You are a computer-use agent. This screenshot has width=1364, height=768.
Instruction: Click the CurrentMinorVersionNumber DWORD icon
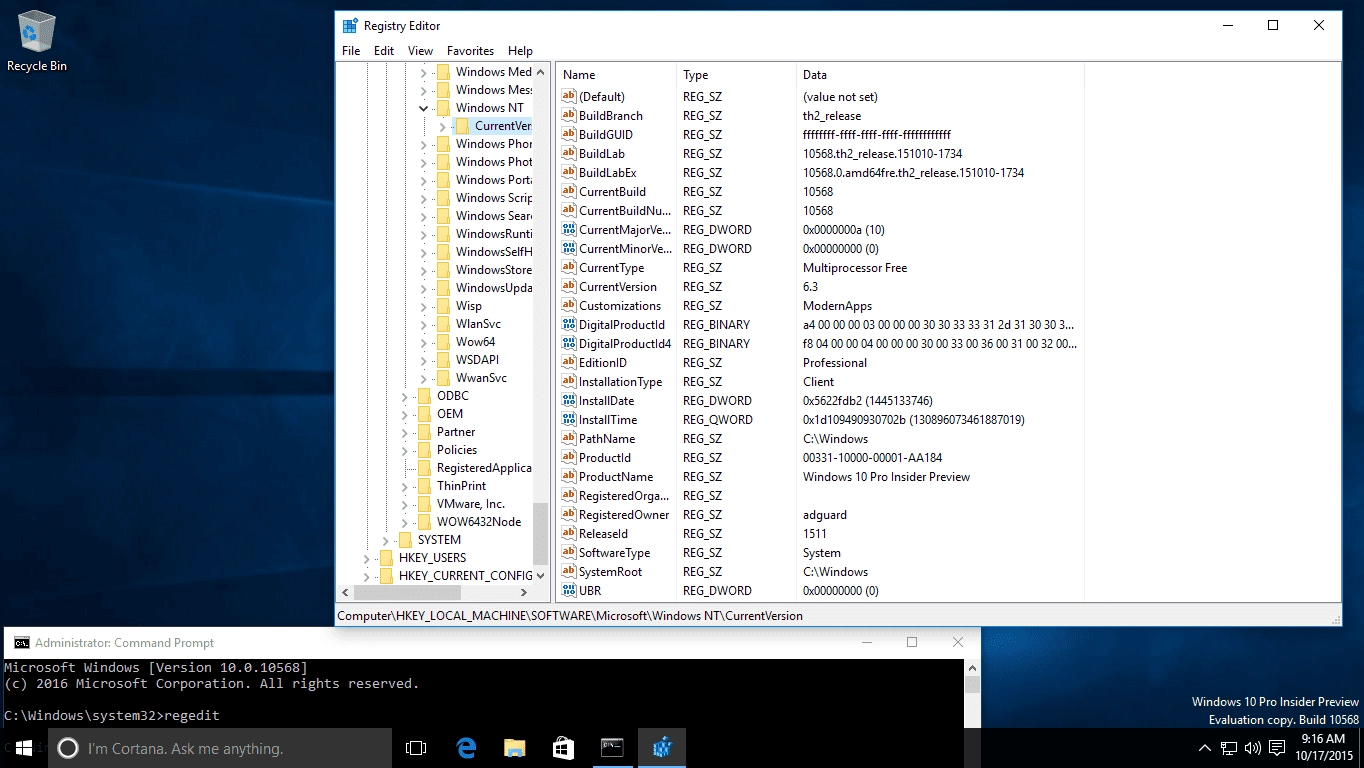[569, 249]
